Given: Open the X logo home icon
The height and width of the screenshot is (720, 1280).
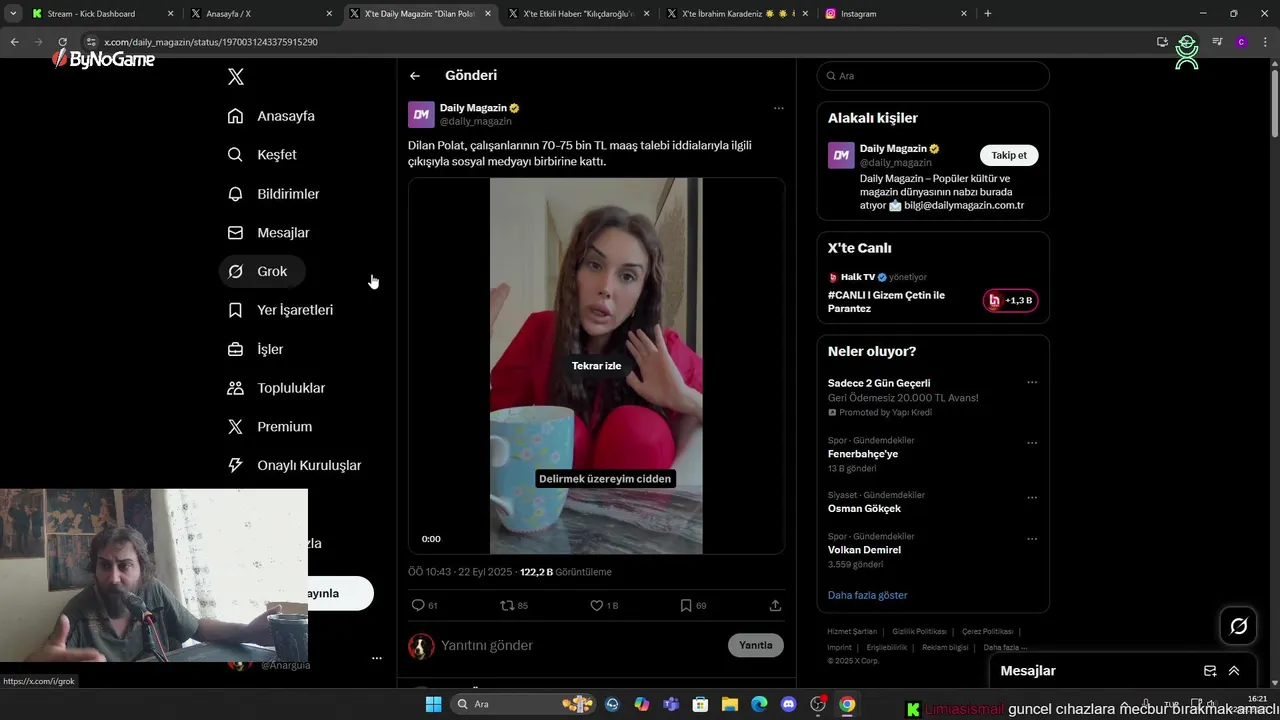Looking at the screenshot, I should coord(235,77).
